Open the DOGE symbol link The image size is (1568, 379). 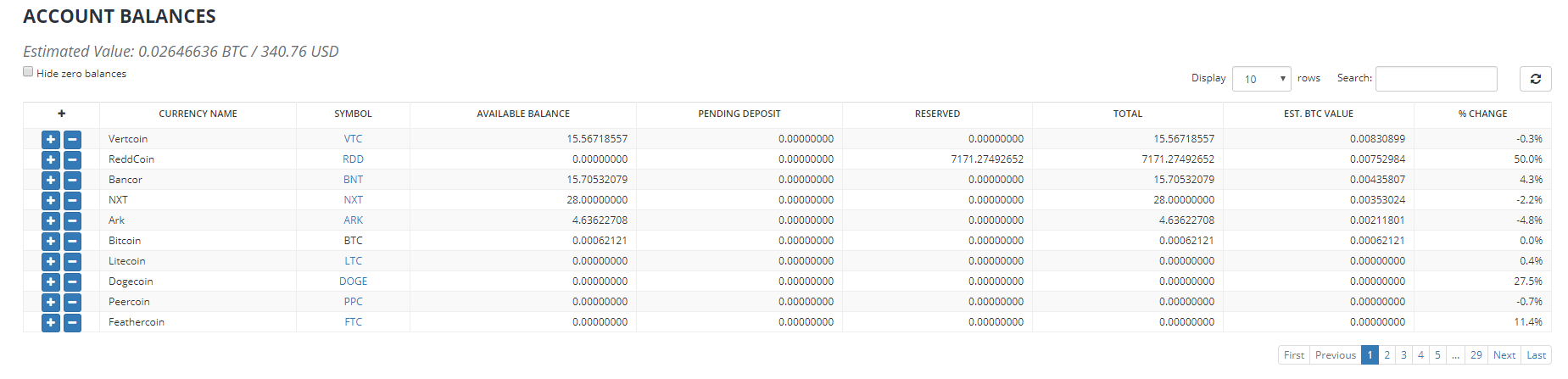353,281
